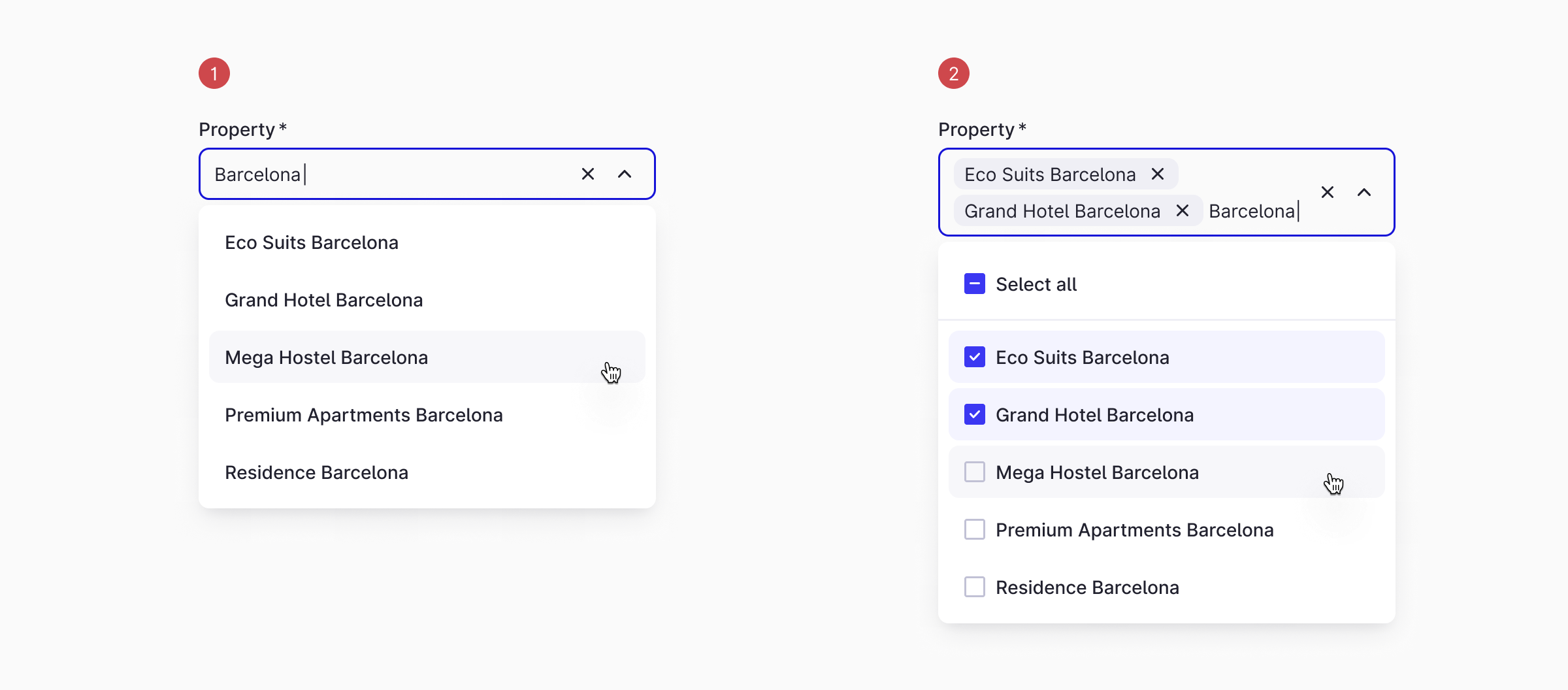Viewport: 1568px width, 690px height.
Task: Collapse the multiselect dropdown chevron
Action: 1365,192
